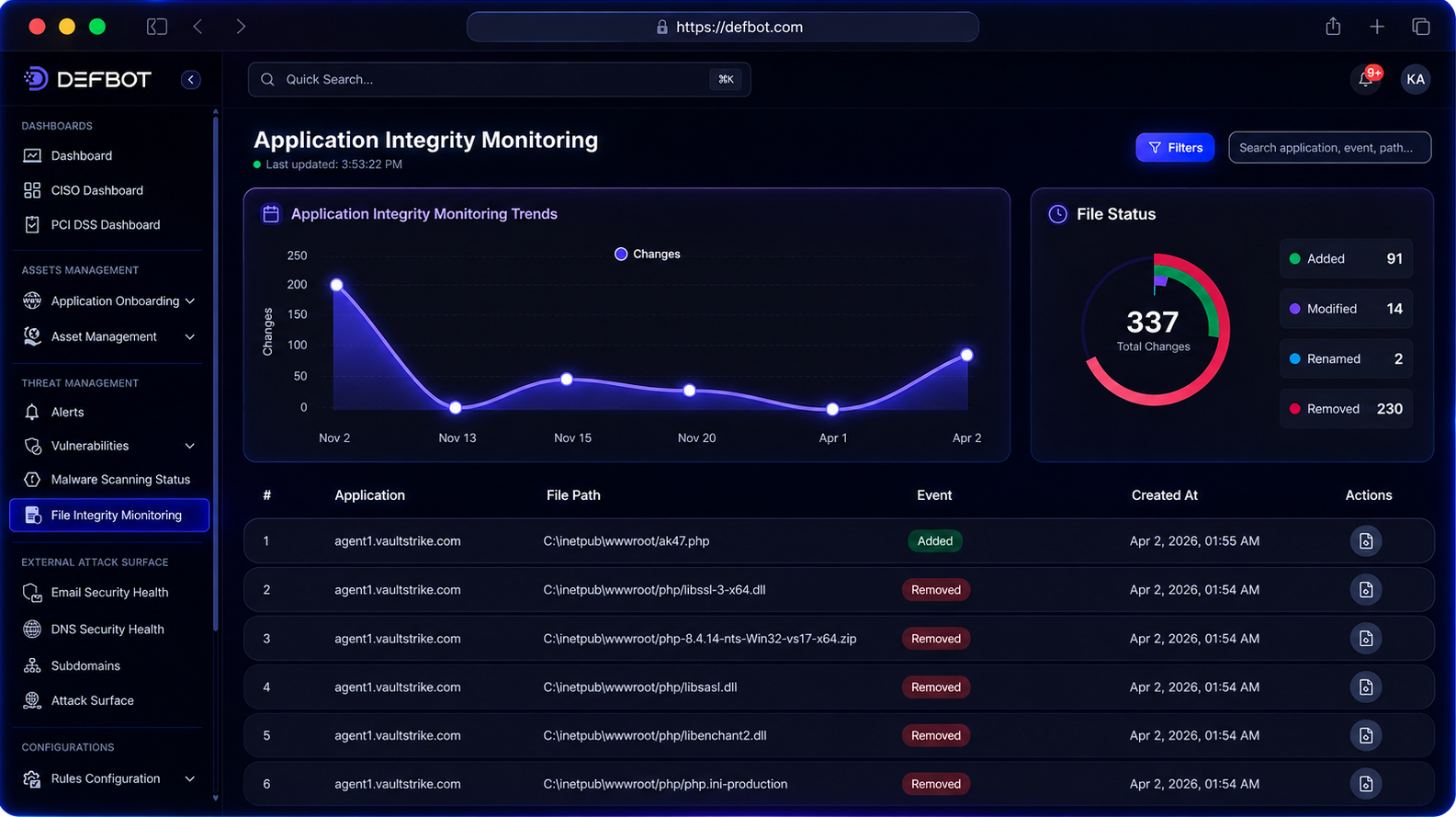Screen dimensions: 1456x817
Task: Open file details for php.ini-production row
Action: [1366, 784]
